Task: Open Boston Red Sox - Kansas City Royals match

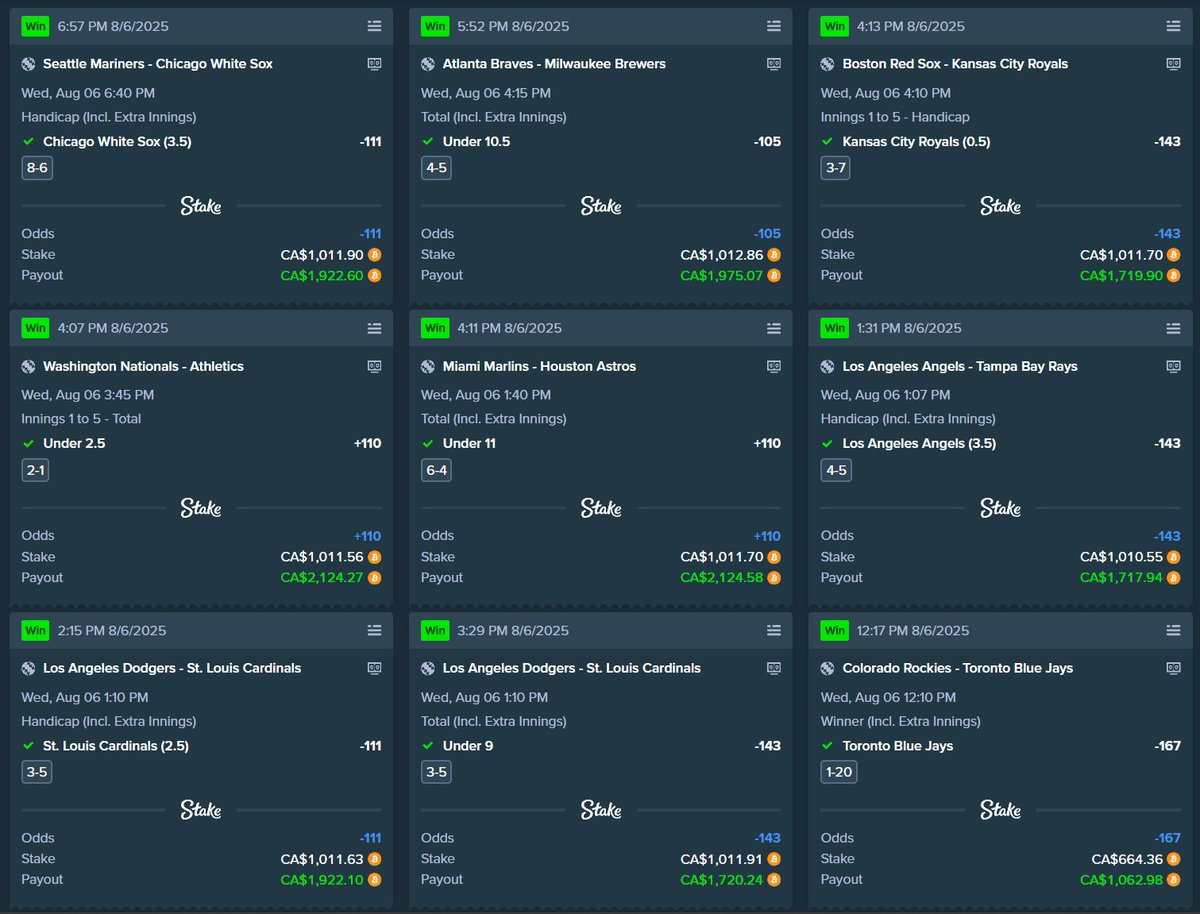Action: (x=955, y=64)
